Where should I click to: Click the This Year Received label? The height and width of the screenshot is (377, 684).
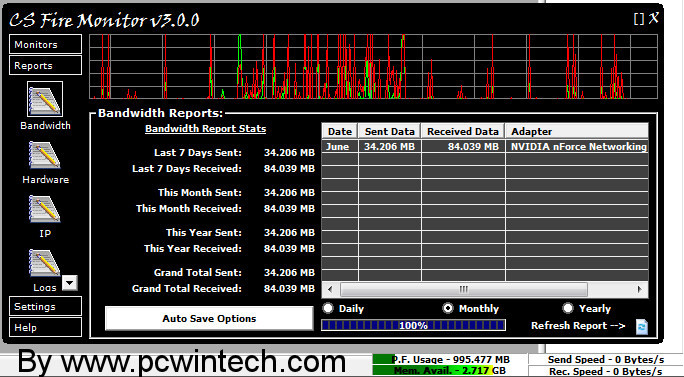193,249
